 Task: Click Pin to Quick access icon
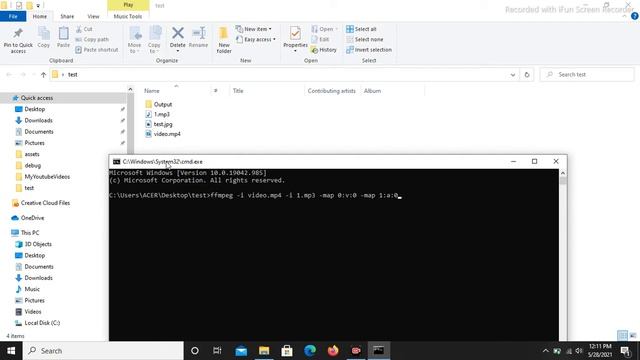tap(18, 40)
